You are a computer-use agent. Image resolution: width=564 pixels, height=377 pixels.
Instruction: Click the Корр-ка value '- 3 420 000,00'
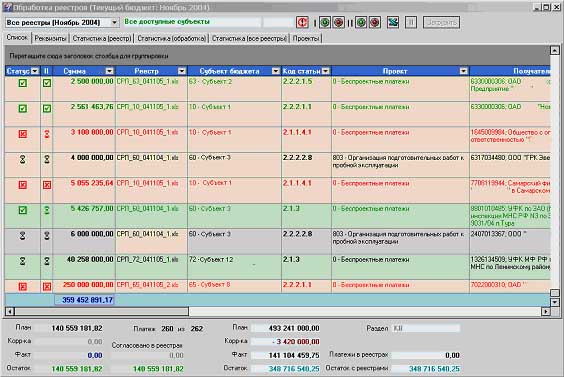(286, 341)
